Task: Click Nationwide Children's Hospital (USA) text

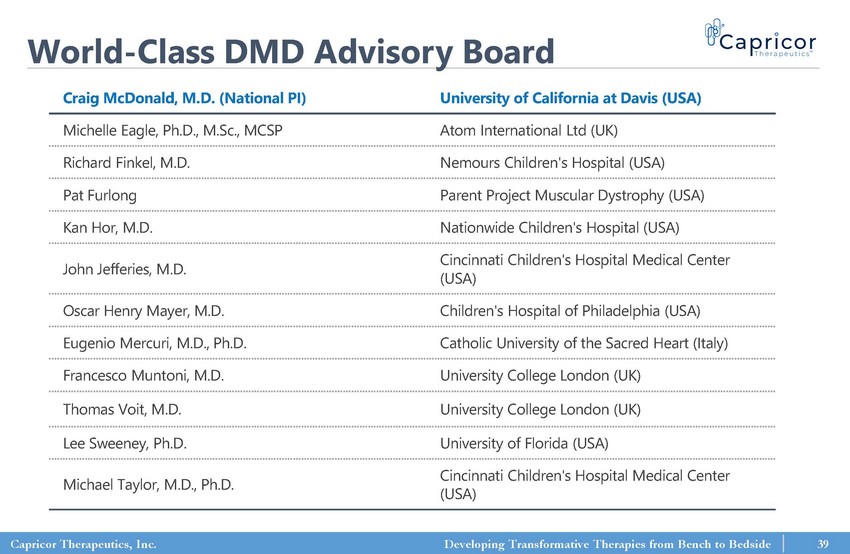Action: [x=559, y=228]
